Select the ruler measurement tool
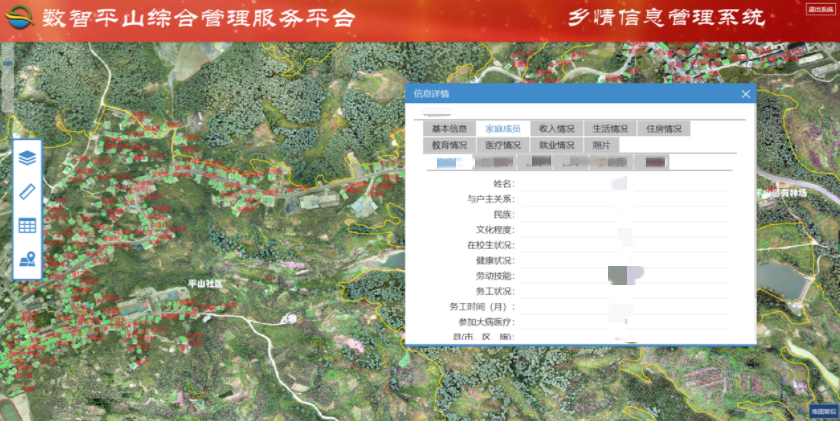This screenshot has width=840, height=421. tap(27, 191)
